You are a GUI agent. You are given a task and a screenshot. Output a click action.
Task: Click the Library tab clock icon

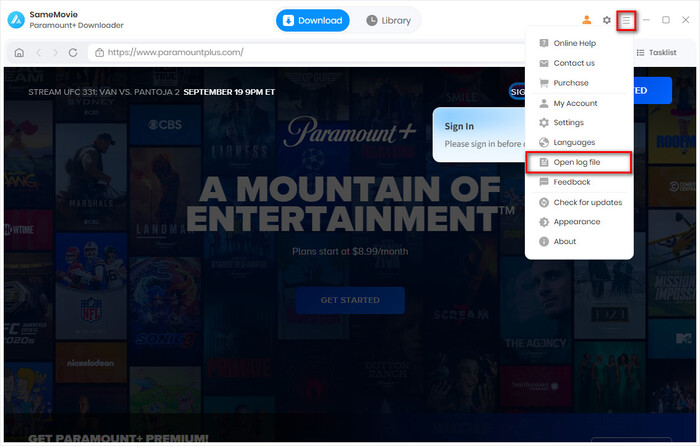tap(372, 21)
